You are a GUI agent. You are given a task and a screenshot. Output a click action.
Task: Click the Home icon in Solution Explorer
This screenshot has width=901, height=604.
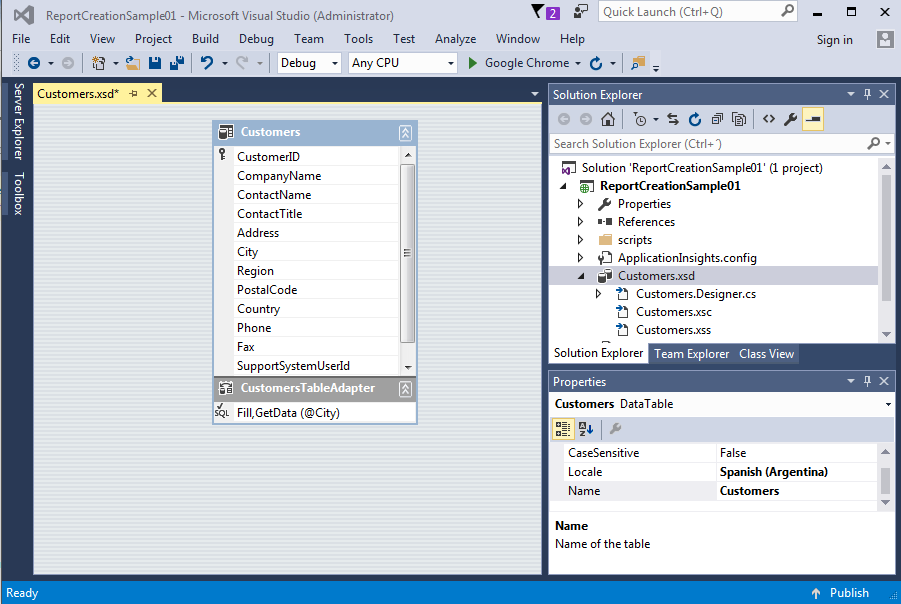(x=607, y=119)
